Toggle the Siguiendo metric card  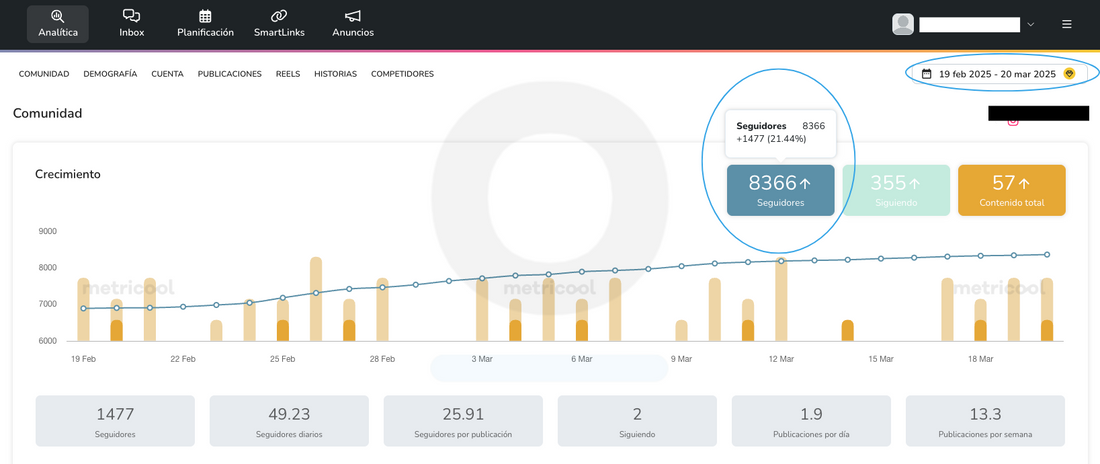[x=895, y=190]
